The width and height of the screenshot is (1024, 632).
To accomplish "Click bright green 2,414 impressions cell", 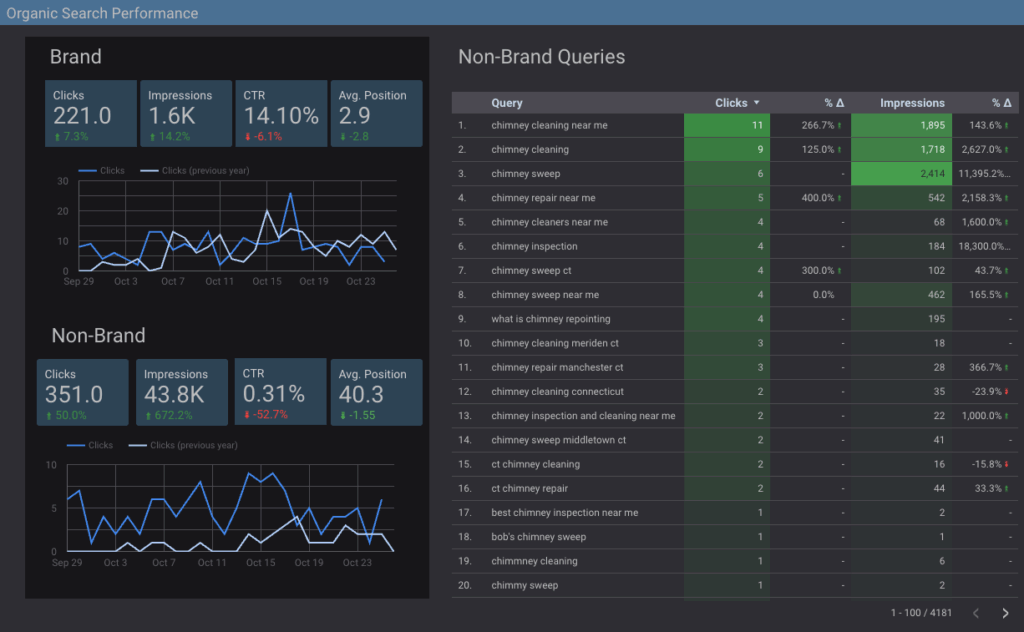I will (900, 174).
